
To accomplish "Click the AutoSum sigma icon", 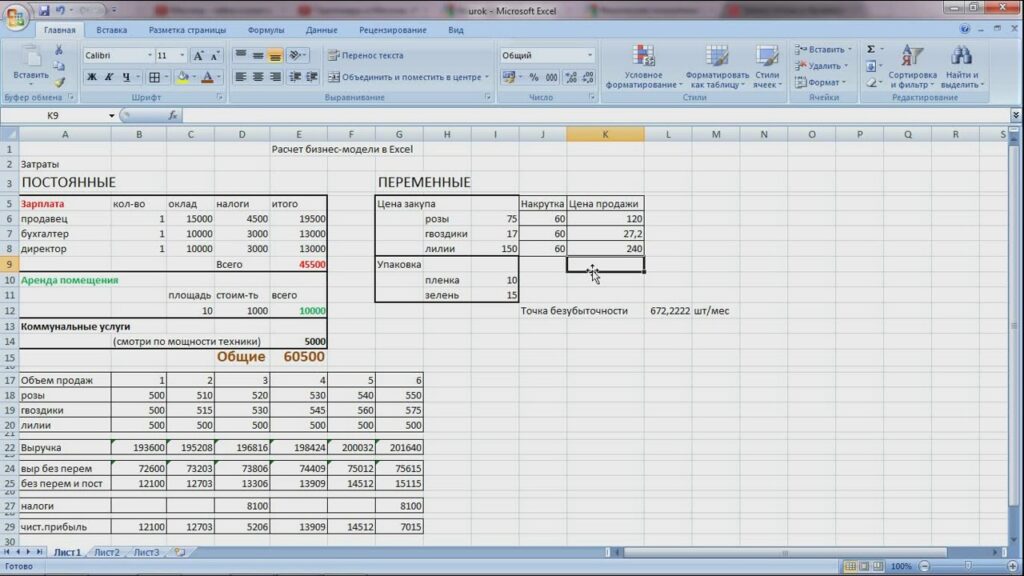I will (871, 49).
